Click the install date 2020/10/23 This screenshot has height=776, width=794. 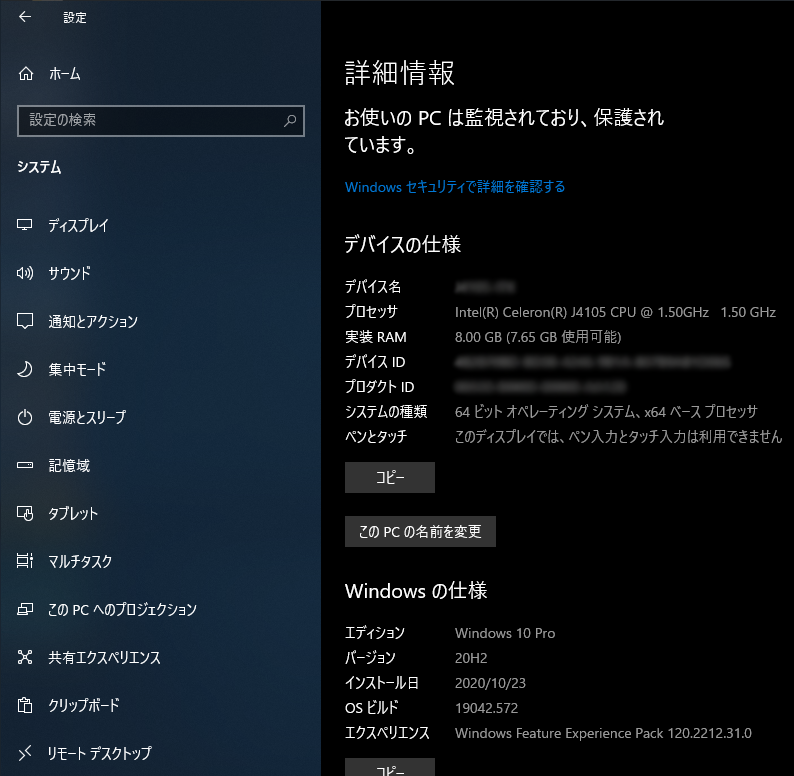[x=490, y=683]
